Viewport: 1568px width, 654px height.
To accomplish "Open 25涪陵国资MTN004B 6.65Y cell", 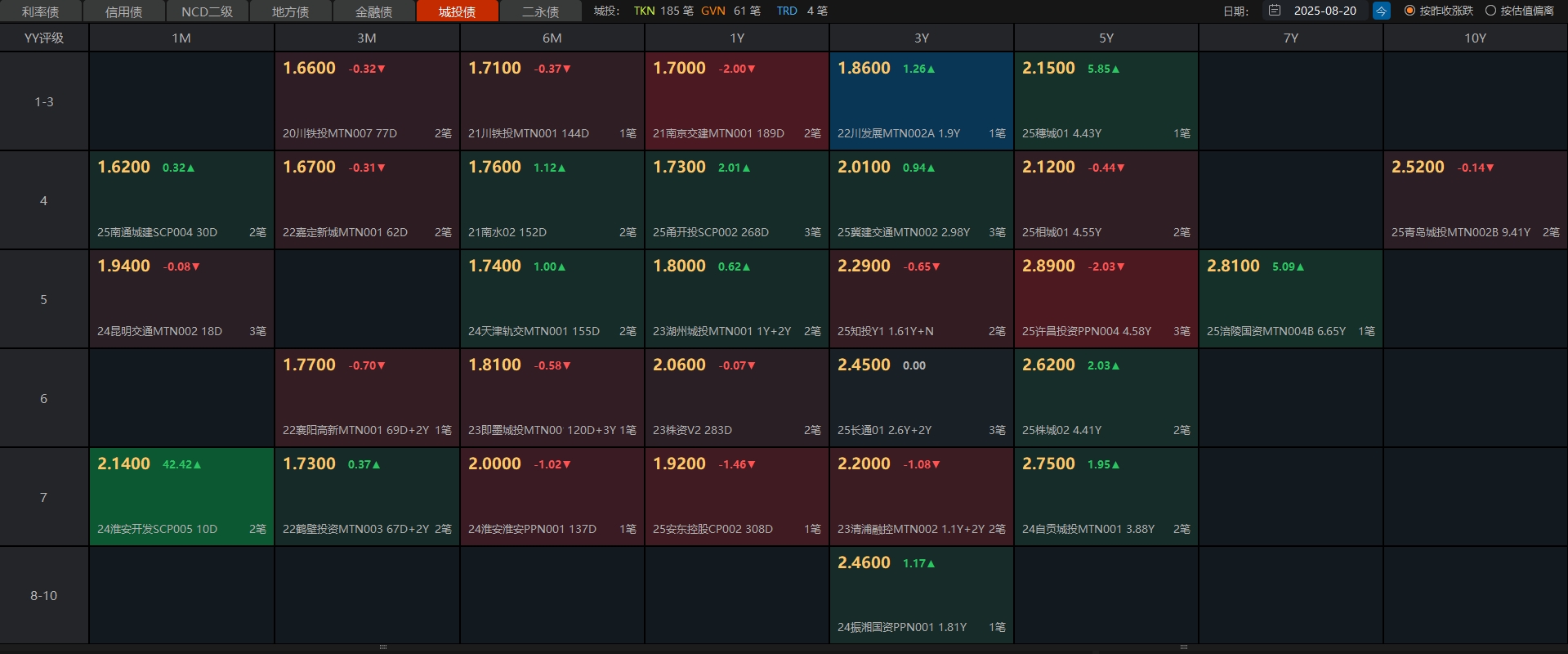I will (1291, 299).
